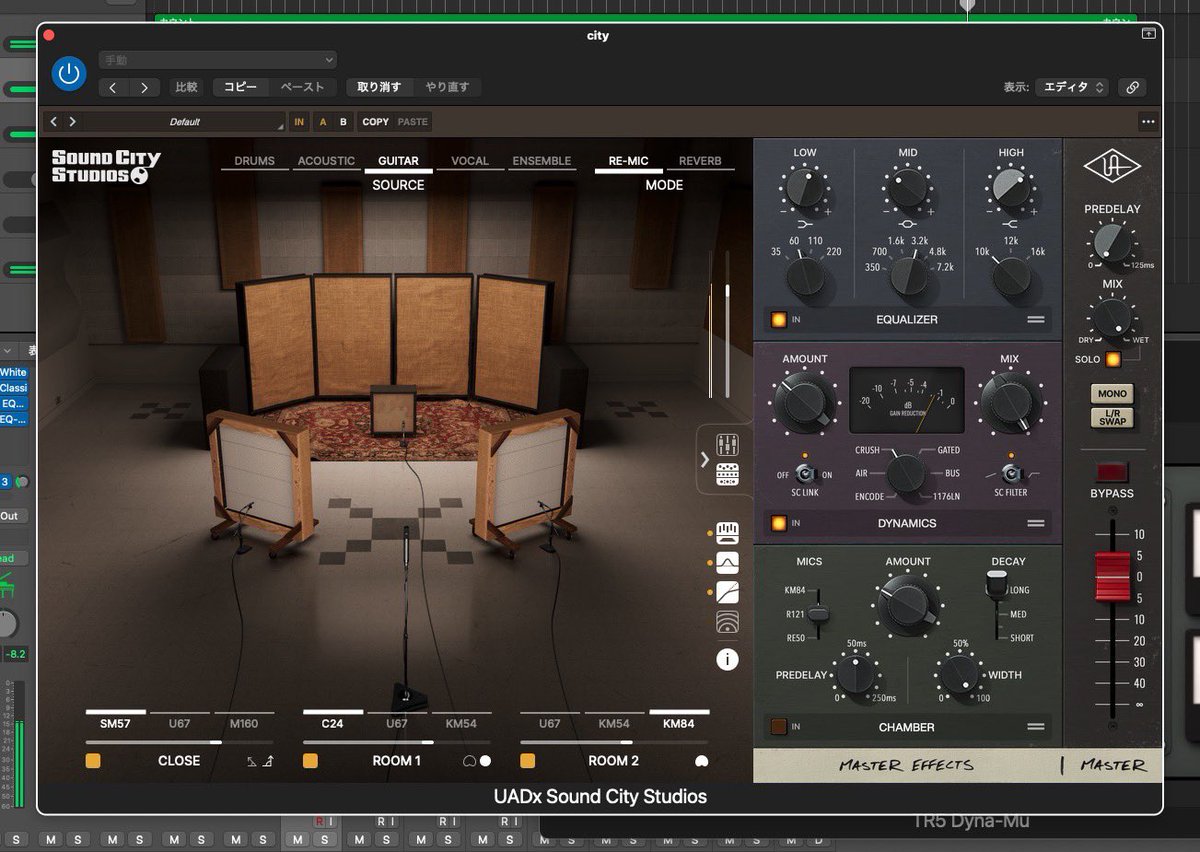
Task: Select ROOM 1 outlined polar pattern icon
Action: [469, 761]
